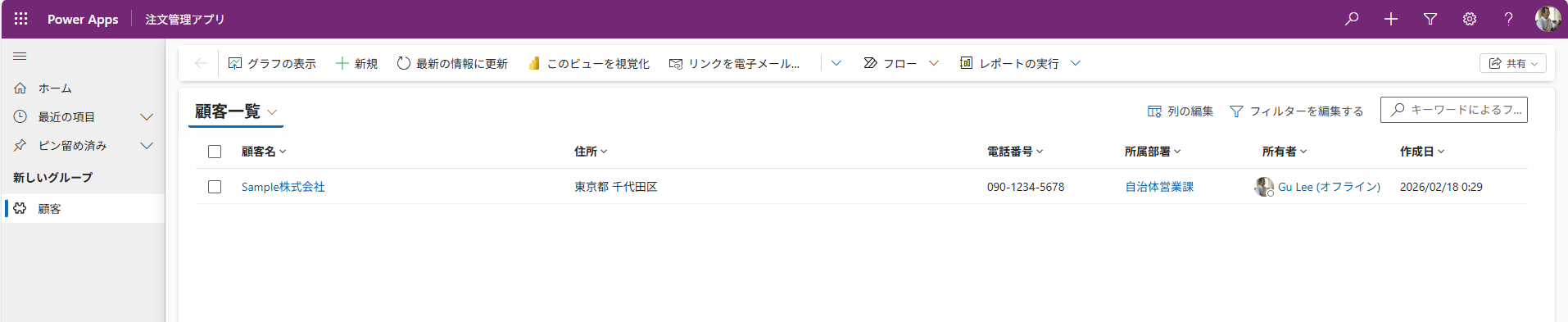Screen dimensions: 1568x322
Task: Open the 作成日 column header menu
Action: pyautogui.click(x=1422, y=152)
